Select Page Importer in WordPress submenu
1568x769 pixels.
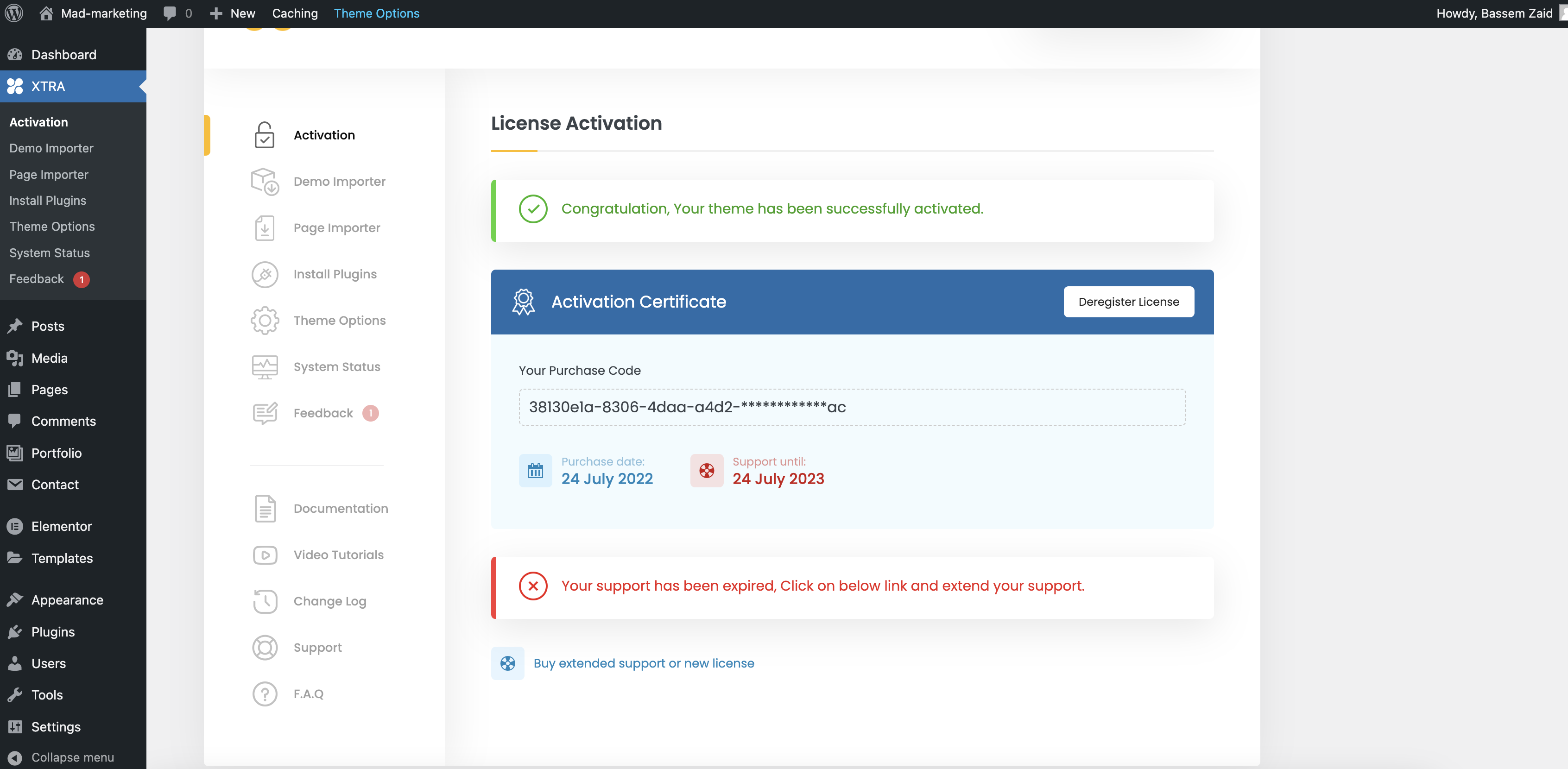pos(49,175)
